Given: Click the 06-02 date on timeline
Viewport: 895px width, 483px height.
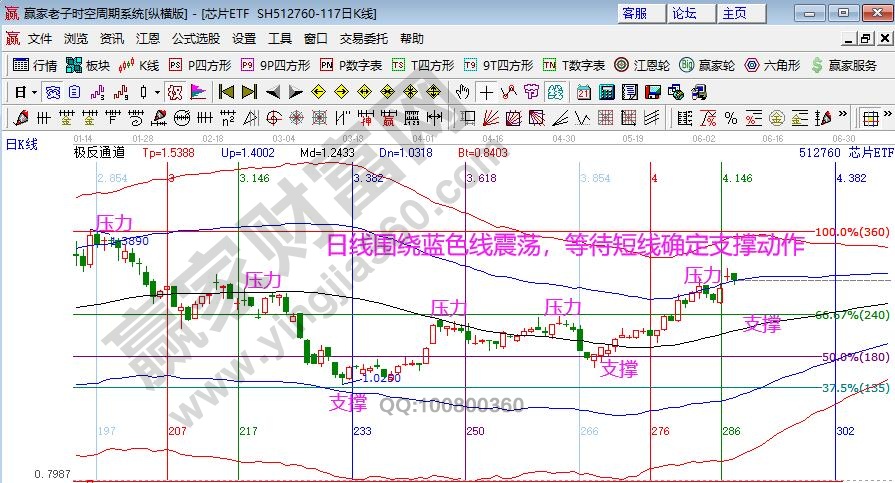Looking at the screenshot, I should (x=704, y=138).
